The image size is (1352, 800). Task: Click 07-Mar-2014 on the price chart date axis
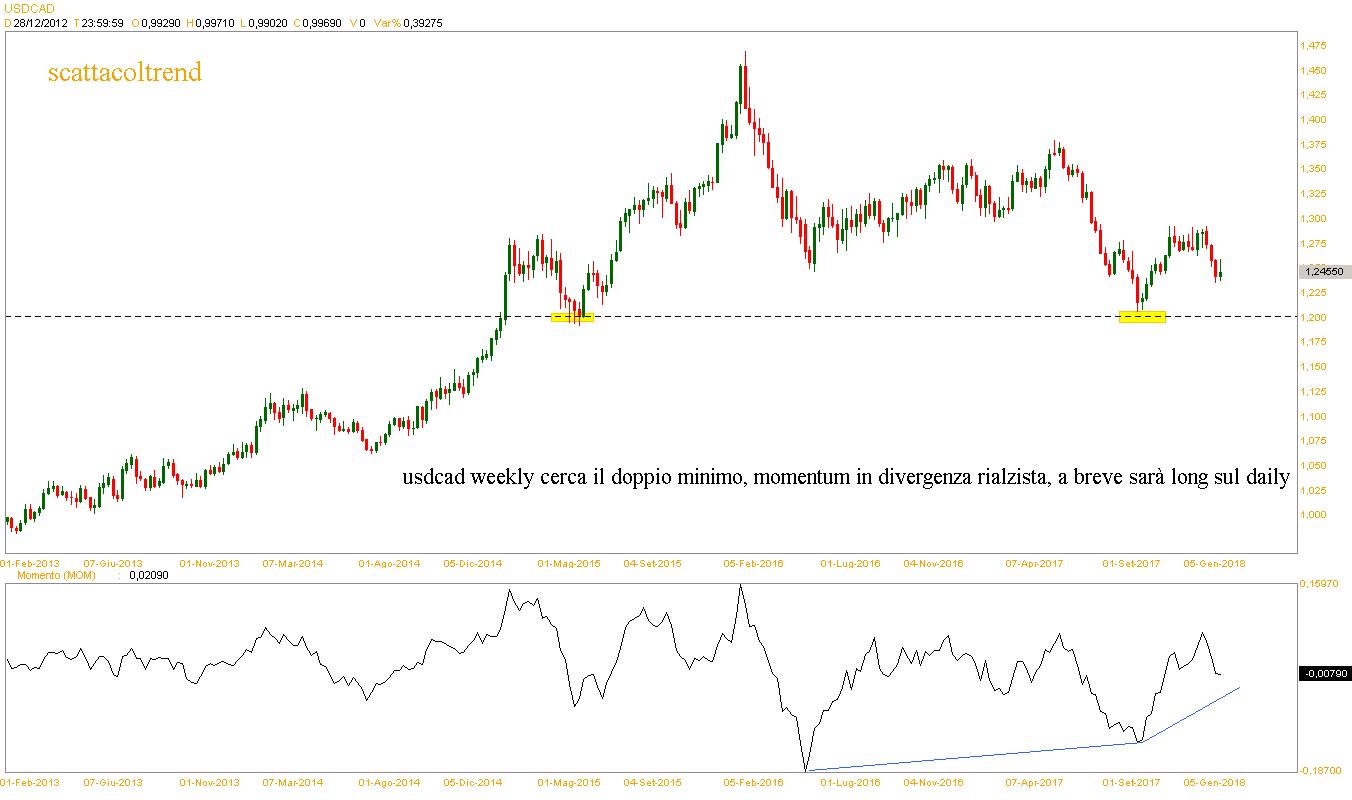pyautogui.click(x=294, y=563)
